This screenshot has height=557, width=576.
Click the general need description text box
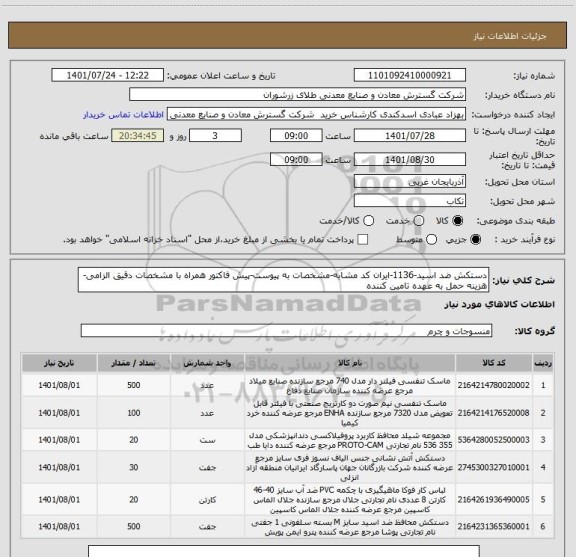click(x=284, y=280)
